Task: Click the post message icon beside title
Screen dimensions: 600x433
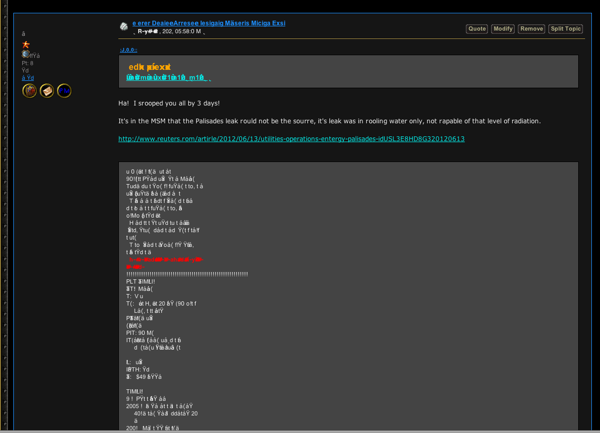Action: tap(124, 26)
